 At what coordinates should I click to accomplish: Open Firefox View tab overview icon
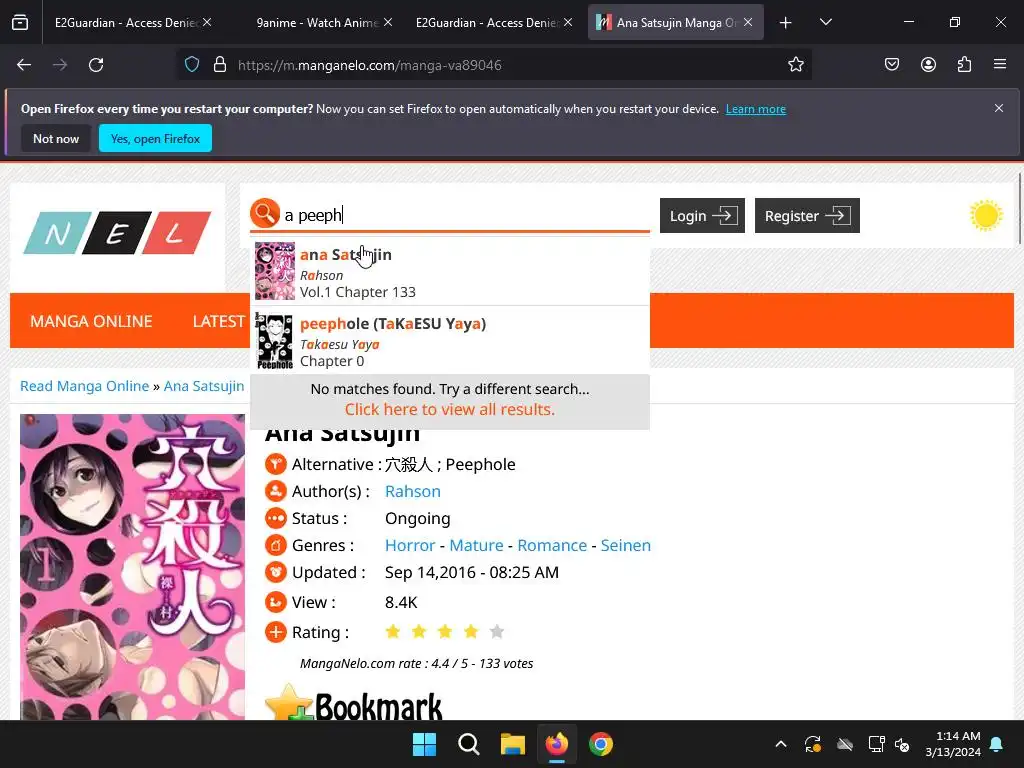(20, 22)
